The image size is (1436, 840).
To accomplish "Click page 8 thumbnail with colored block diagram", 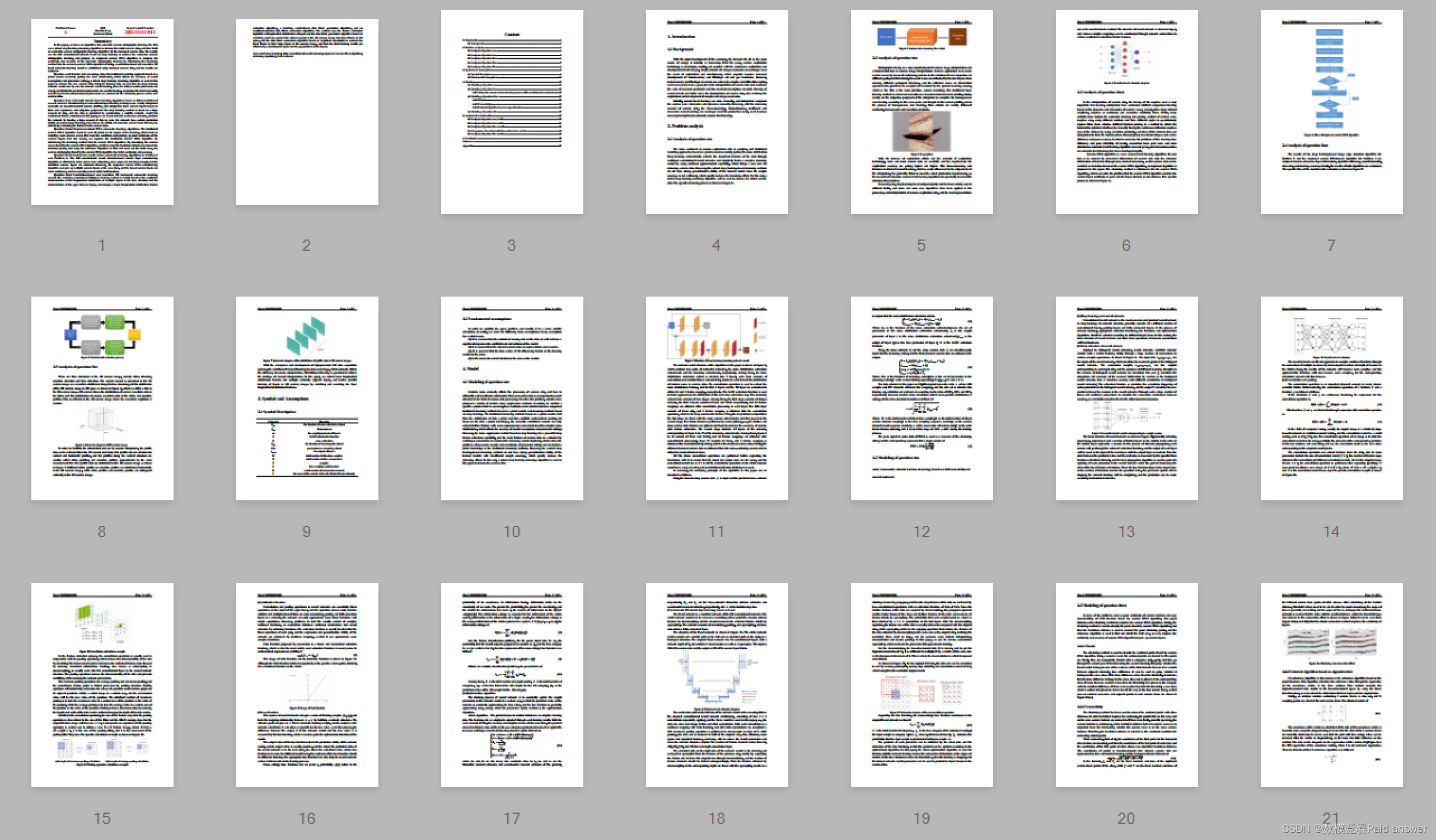I will click(102, 398).
